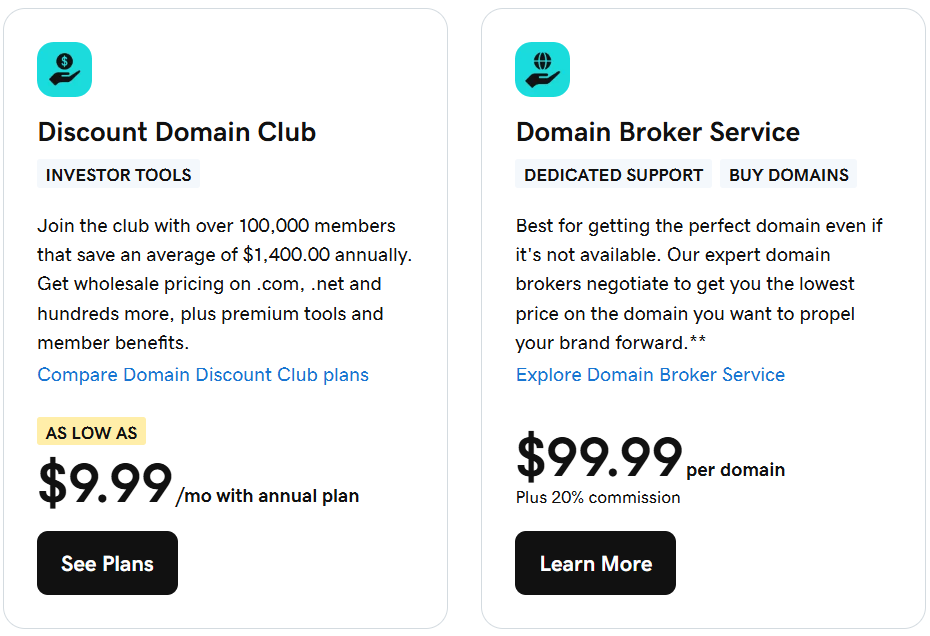930x636 pixels.
Task: Select the INVESTOR TOOLS tag
Action: tap(118, 175)
